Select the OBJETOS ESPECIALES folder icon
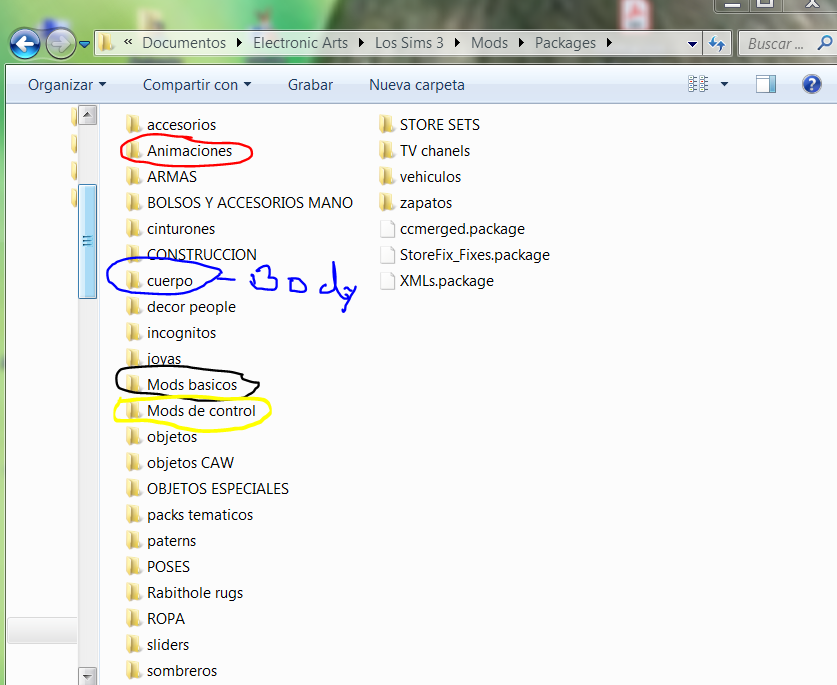This screenshot has width=837, height=685. click(x=133, y=489)
